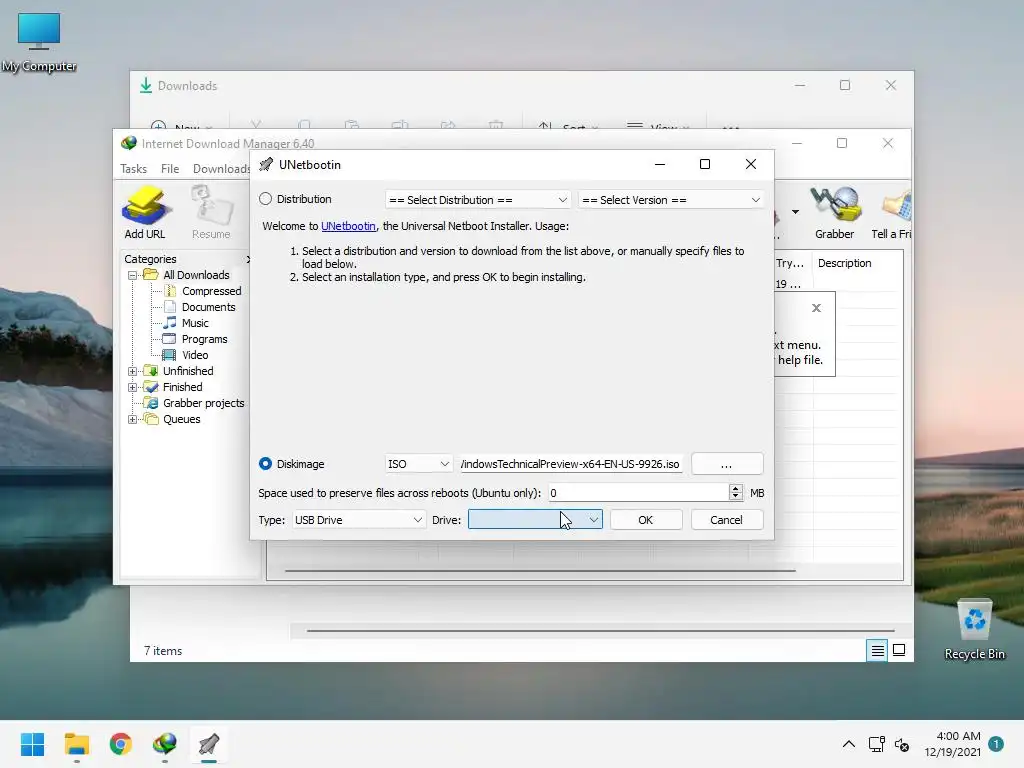The width and height of the screenshot is (1024, 768).
Task: Open the Select Version dropdown
Action: pyautogui.click(x=671, y=200)
